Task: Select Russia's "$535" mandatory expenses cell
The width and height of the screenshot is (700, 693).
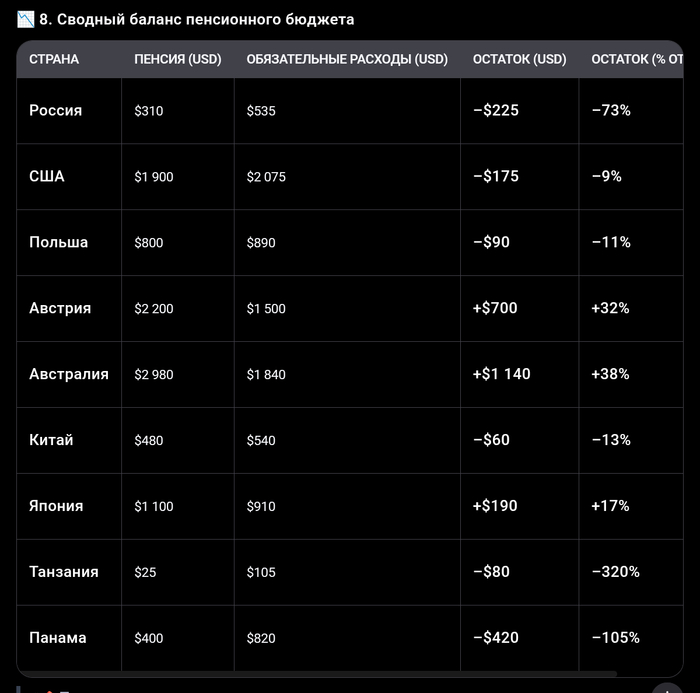Action: click(261, 111)
